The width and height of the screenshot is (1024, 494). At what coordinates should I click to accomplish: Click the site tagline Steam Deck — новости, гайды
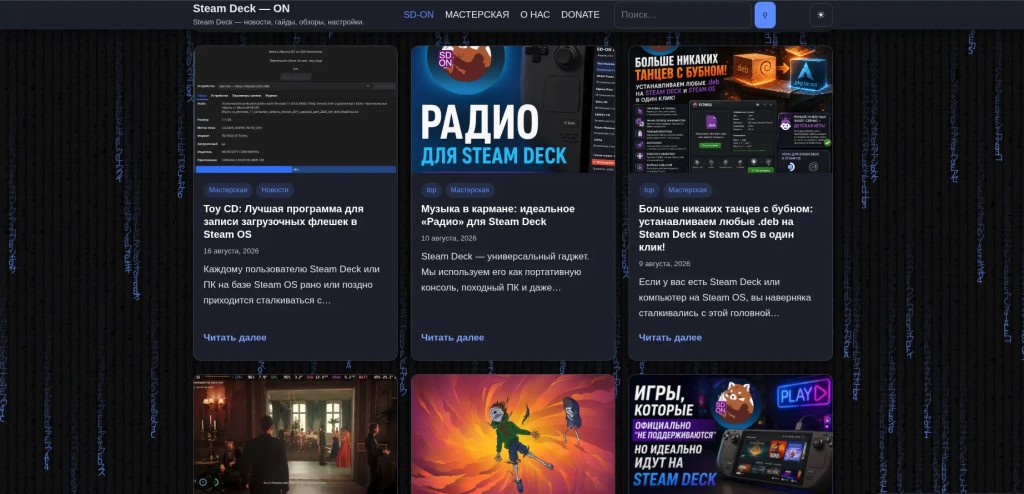(278, 22)
